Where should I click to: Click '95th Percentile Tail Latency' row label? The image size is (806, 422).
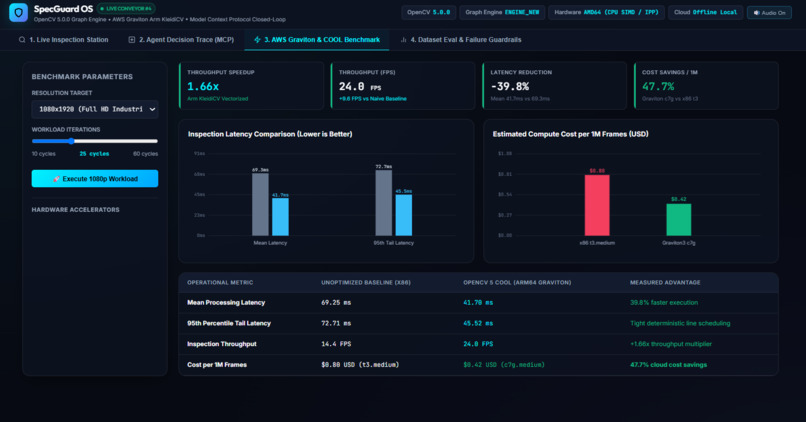click(x=229, y=323)
